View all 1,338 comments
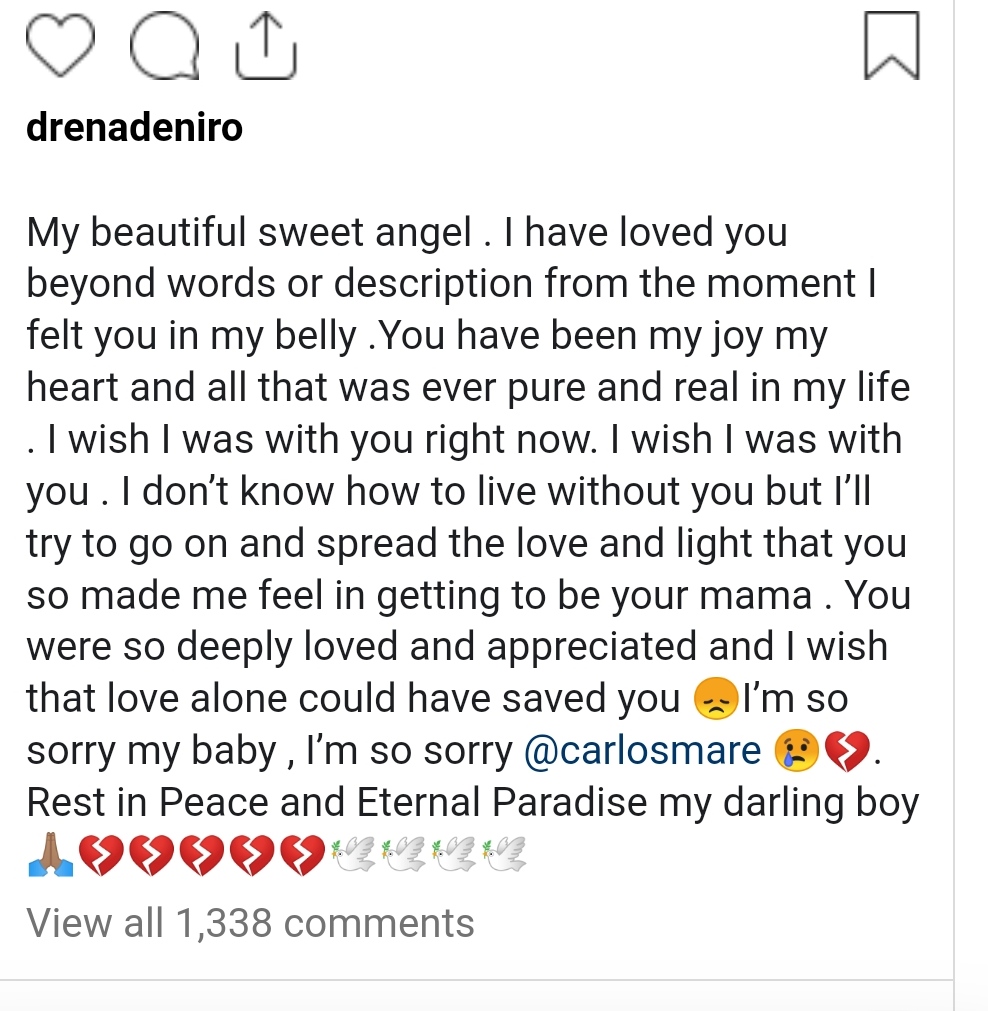This screenshot has height=1011, width=988. (250, 923)
